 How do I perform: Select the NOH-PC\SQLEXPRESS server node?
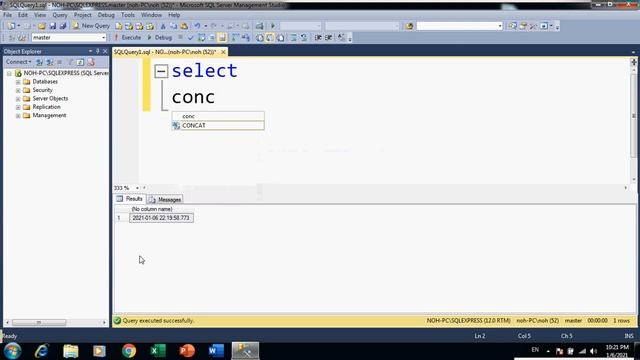coord(65,73)
